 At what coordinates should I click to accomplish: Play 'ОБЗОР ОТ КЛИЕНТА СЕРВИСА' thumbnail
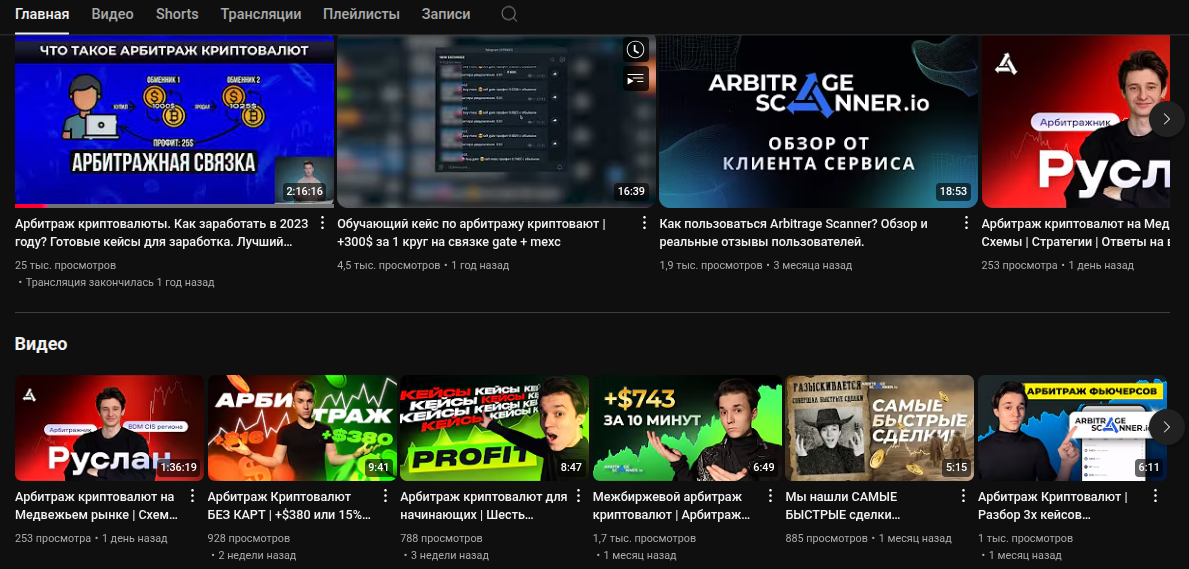click(x=818, y=121)
